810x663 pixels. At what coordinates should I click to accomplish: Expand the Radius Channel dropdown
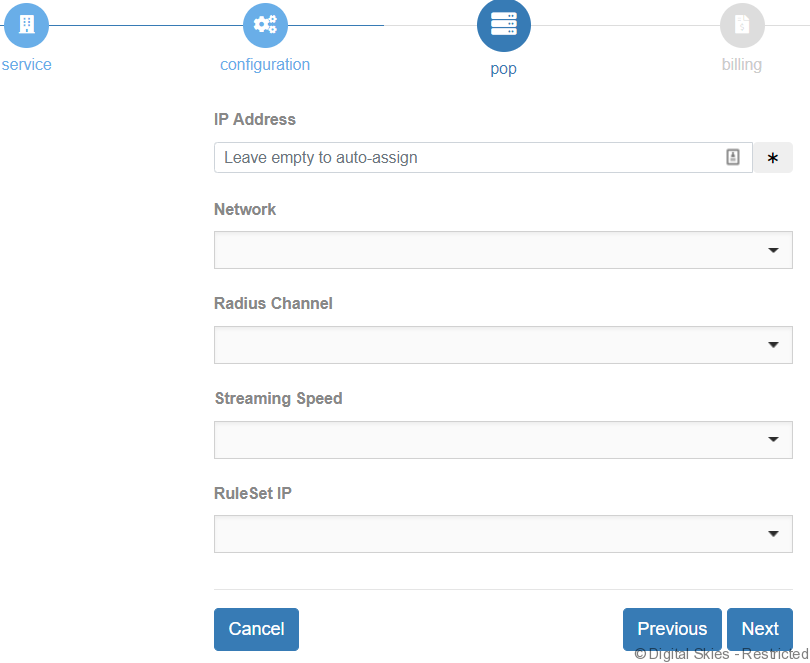503,345
